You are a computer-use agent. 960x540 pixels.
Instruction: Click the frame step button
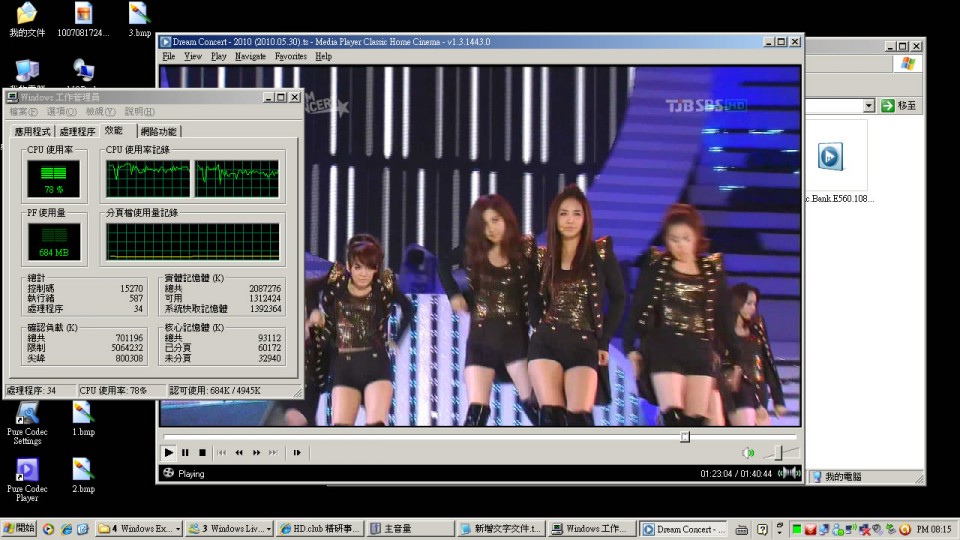297,453
